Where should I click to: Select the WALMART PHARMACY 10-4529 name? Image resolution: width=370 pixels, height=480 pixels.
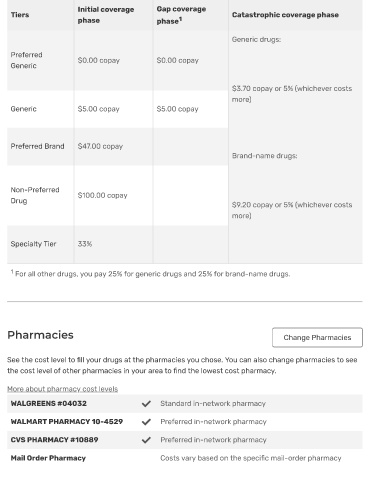point(67,422)
